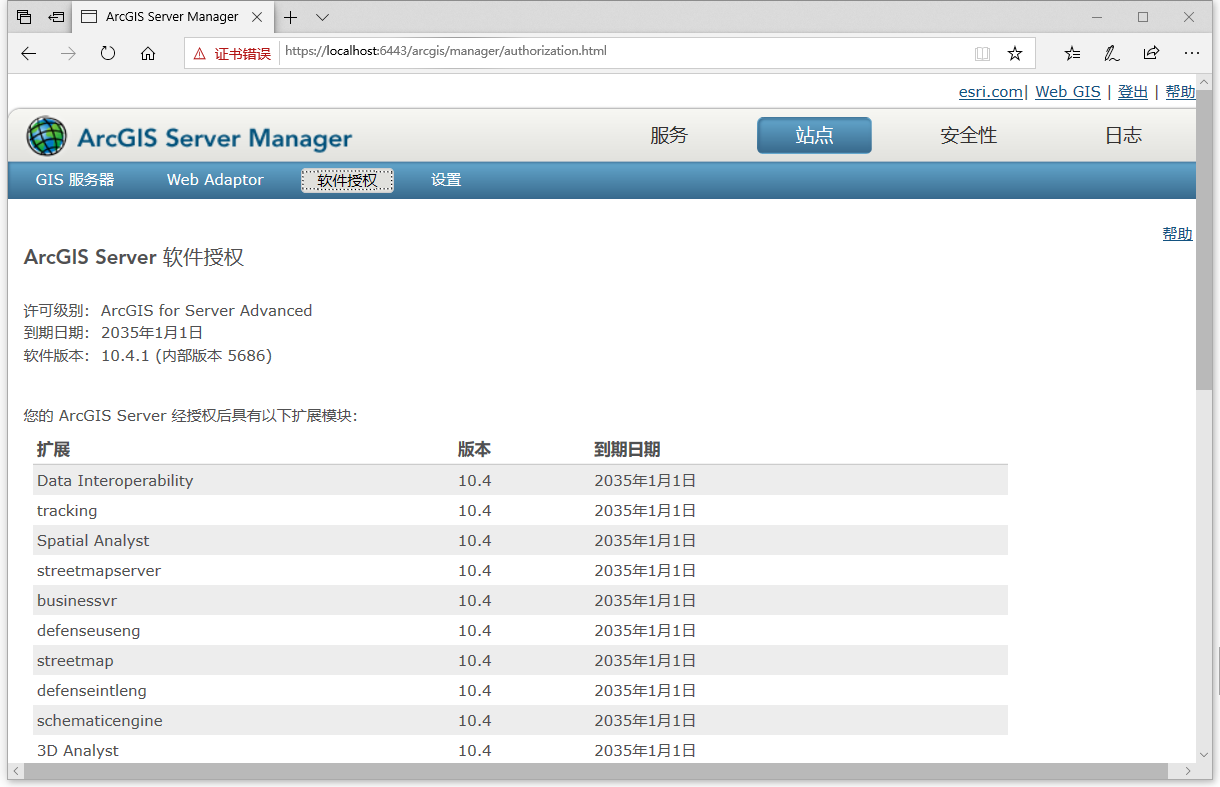Click the set tabs aside icon
Screen dimensions: 1220x787
56,17
